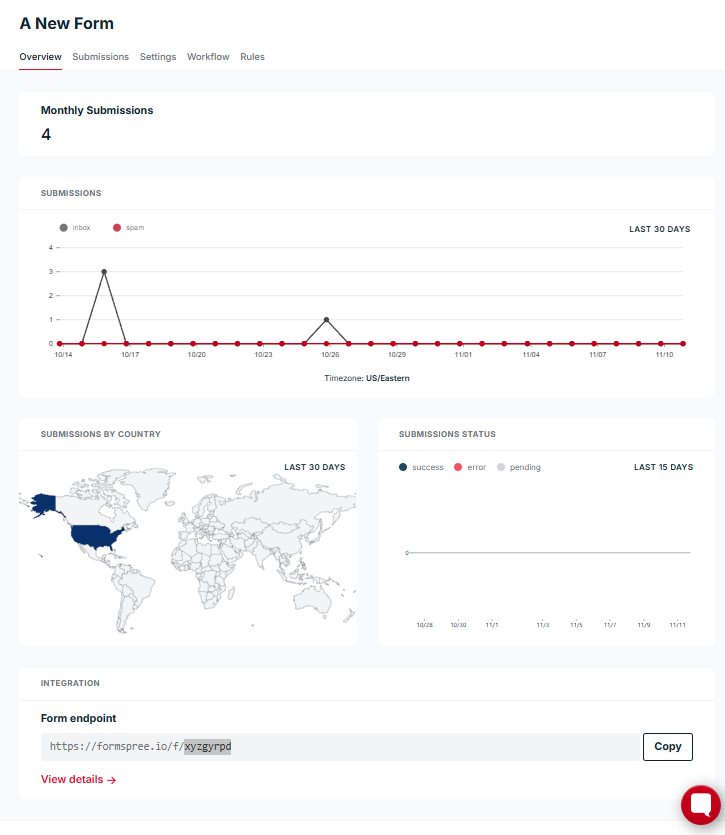
Task: Toggle the success status legend dot
Action: [403, 467]
